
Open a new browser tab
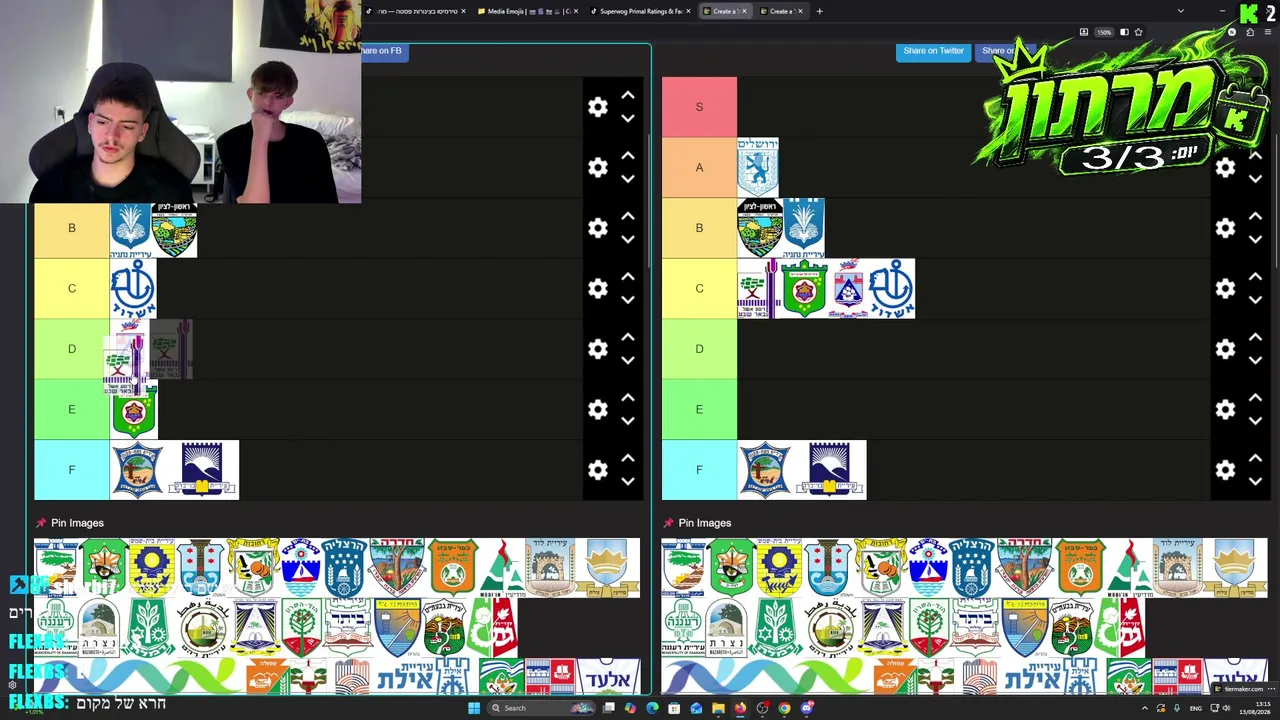(x=819, y=11)
